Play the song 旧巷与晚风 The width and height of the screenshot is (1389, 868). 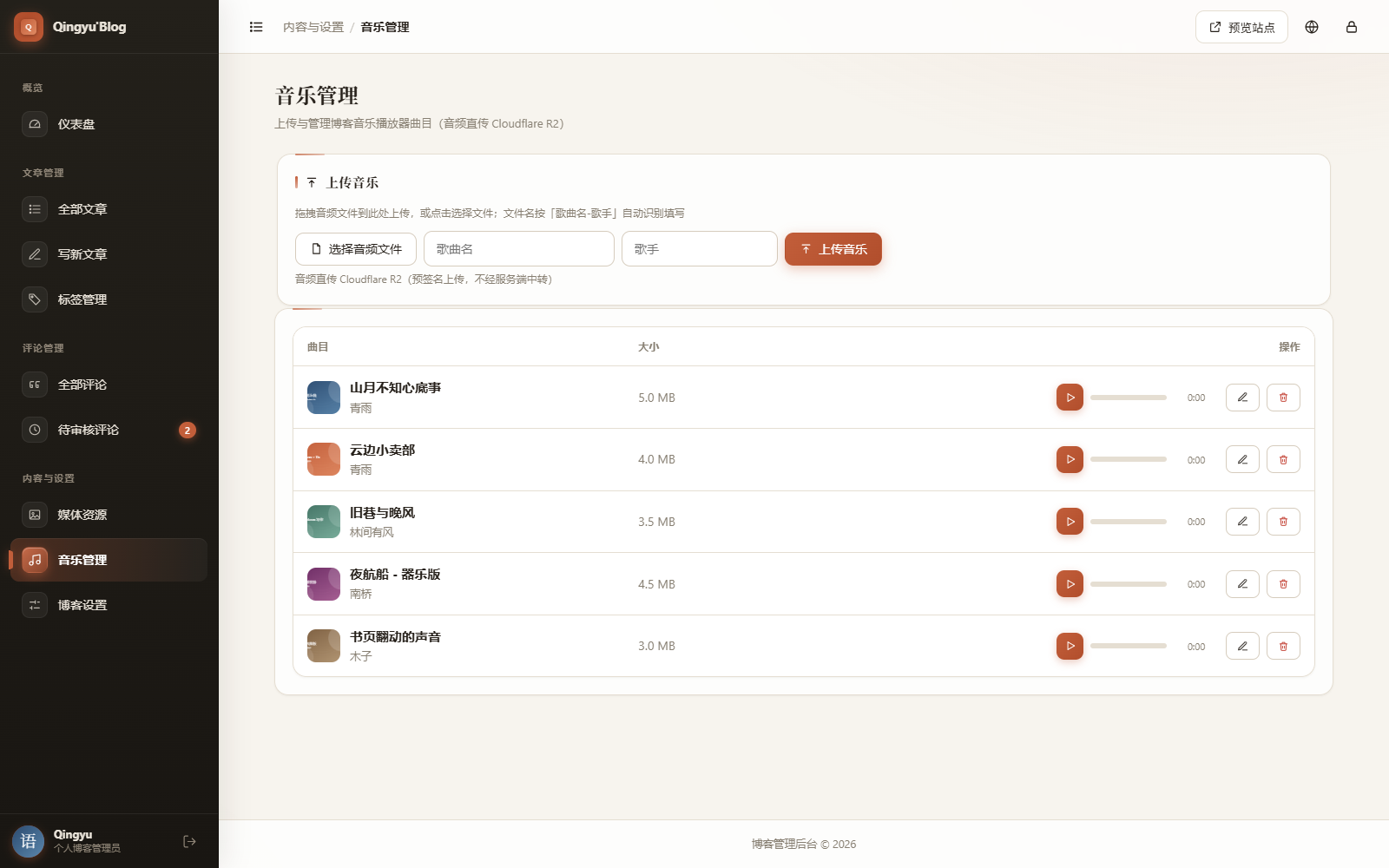(x=1070, y=522)
